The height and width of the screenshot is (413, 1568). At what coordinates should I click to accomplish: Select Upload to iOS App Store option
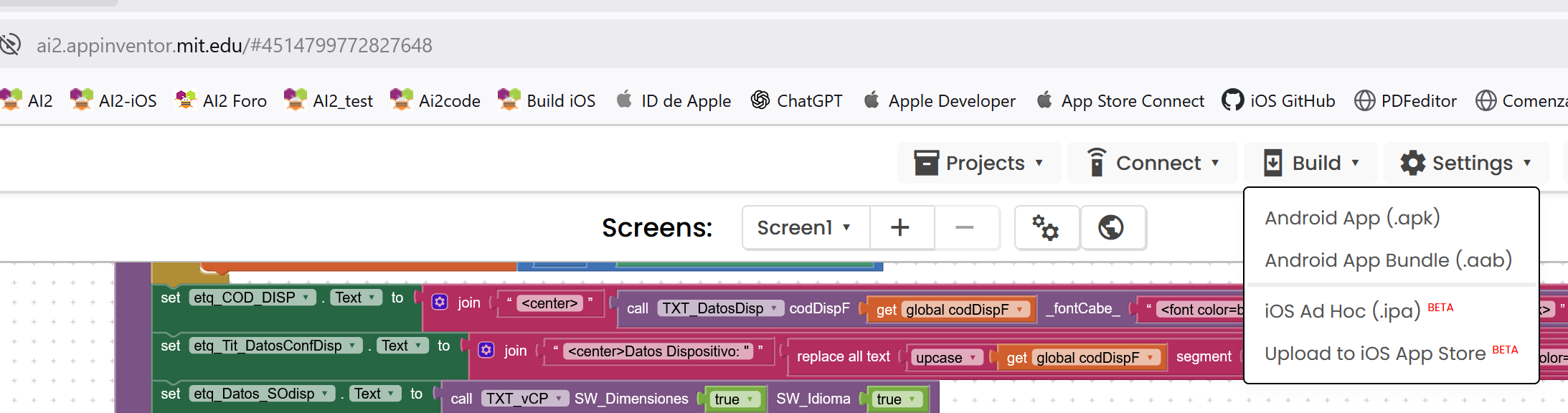1374,353
